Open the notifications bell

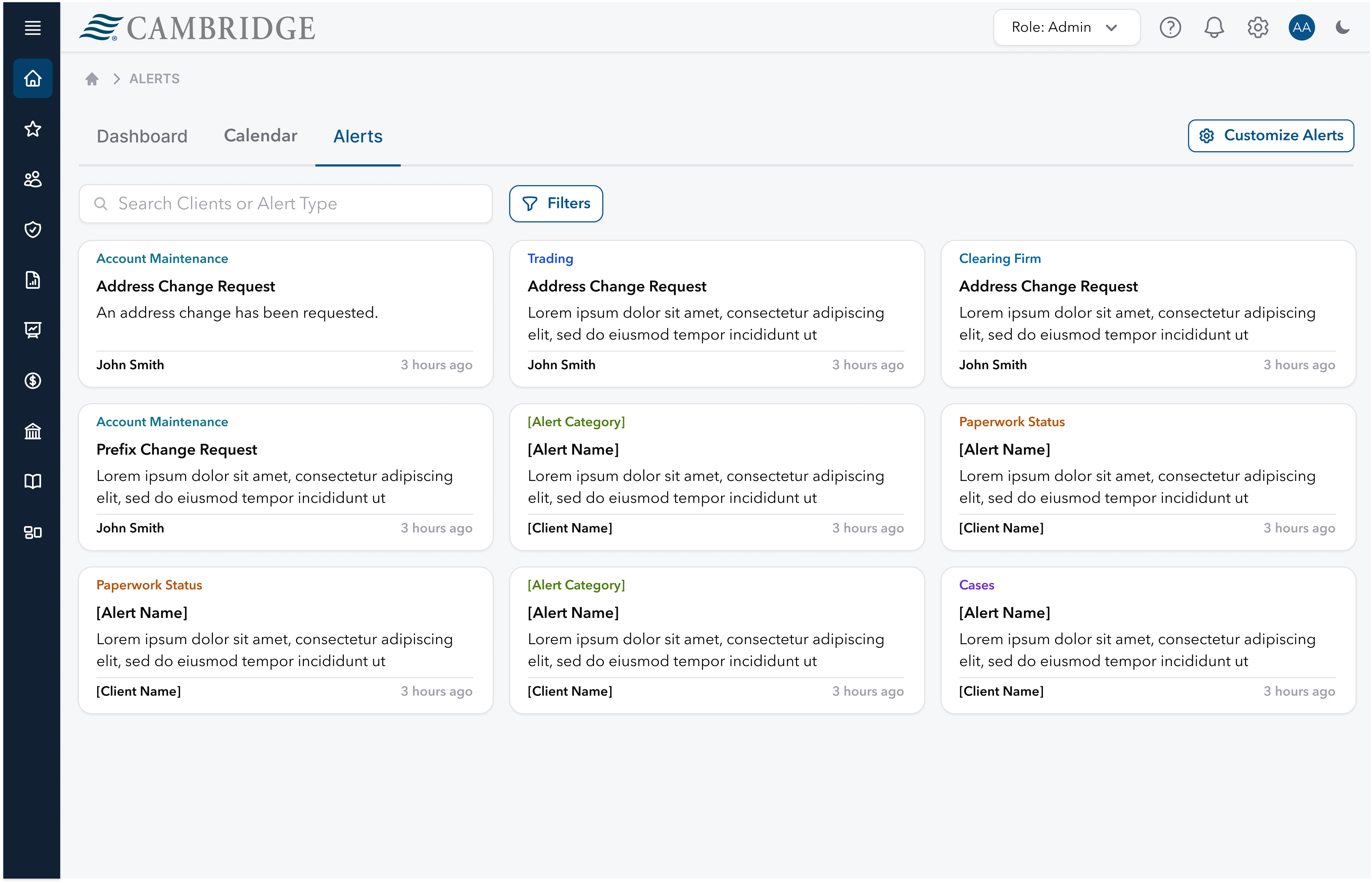point(1213,27)
